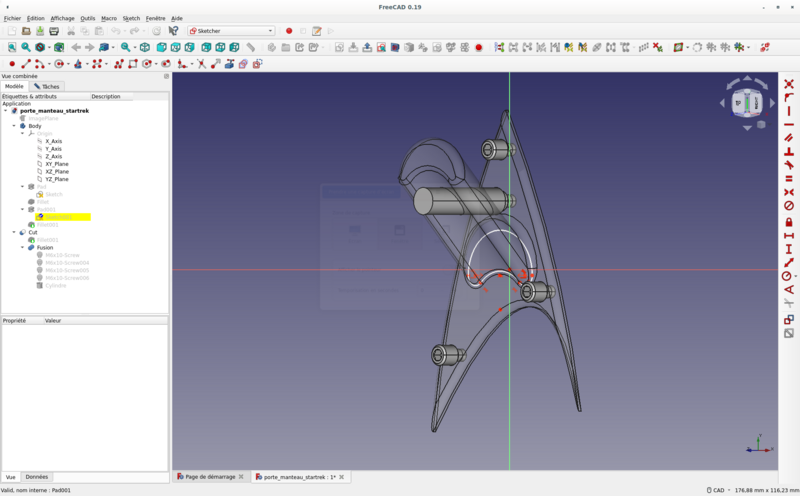800x496 pixels.
Task: Select M6x10-Screw004 in the tree
Action: point(67,263)
